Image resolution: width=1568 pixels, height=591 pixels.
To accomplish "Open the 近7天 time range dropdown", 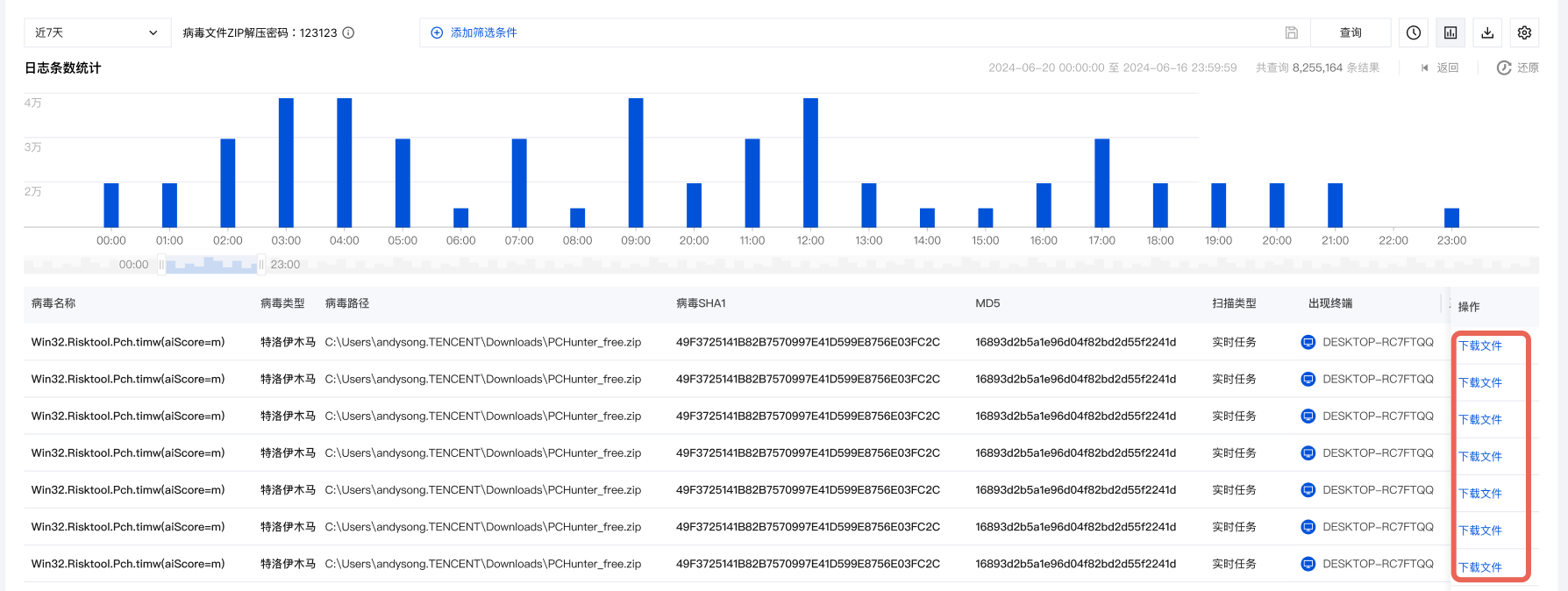I will pos(96,32).
